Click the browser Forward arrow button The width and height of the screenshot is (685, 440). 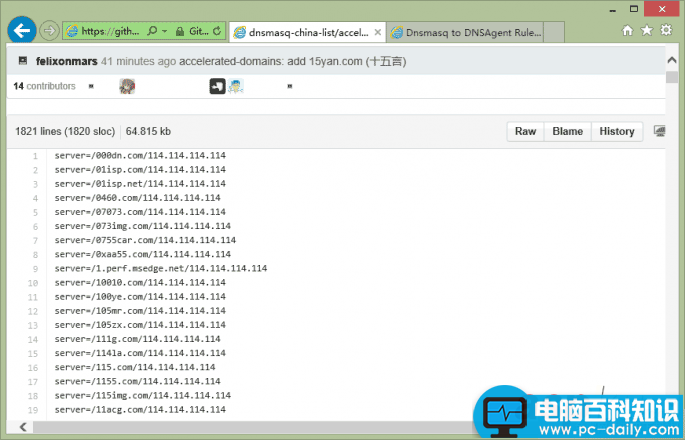coord(49,31)
